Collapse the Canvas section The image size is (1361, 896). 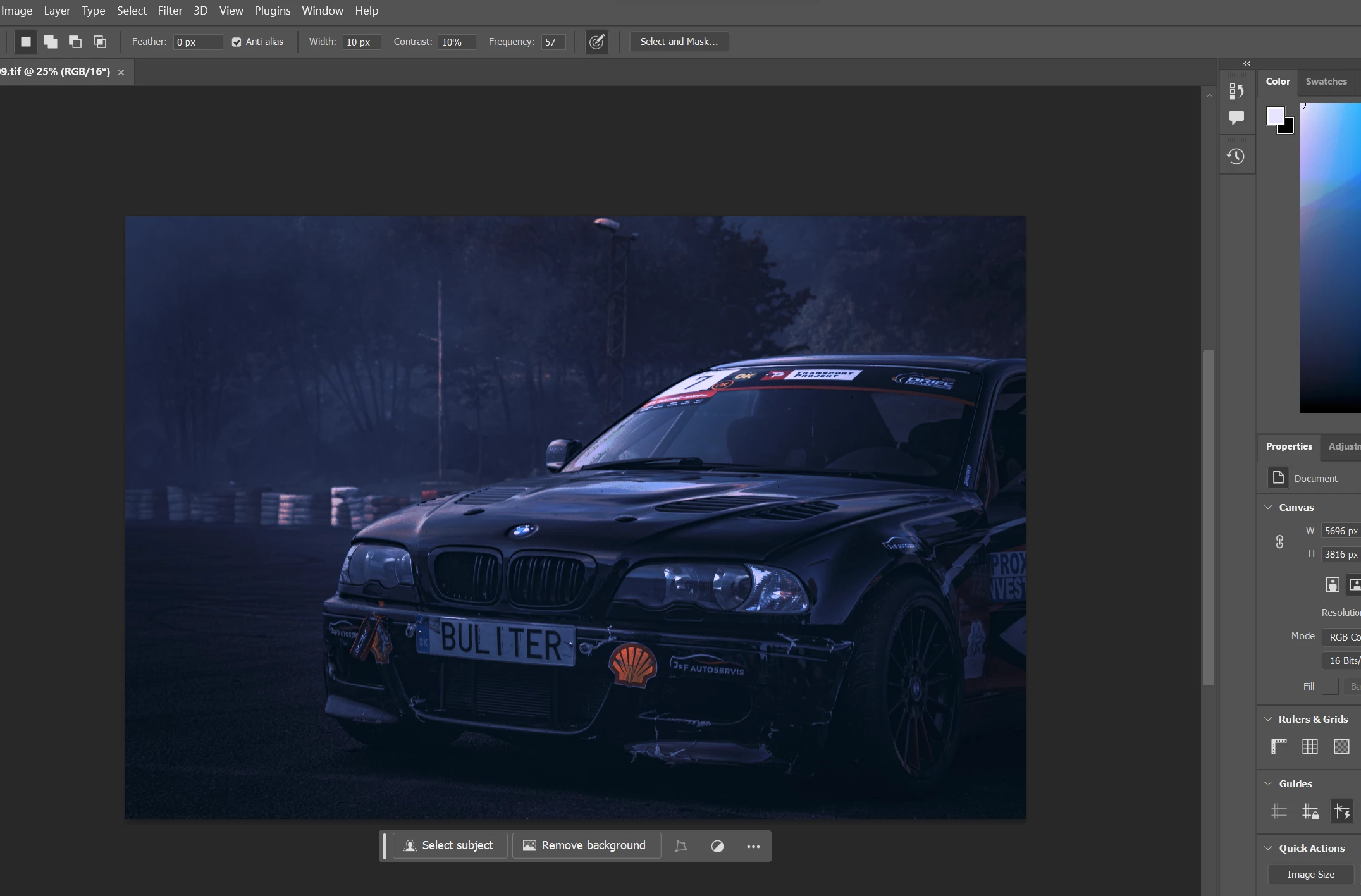coord(1268,507)
